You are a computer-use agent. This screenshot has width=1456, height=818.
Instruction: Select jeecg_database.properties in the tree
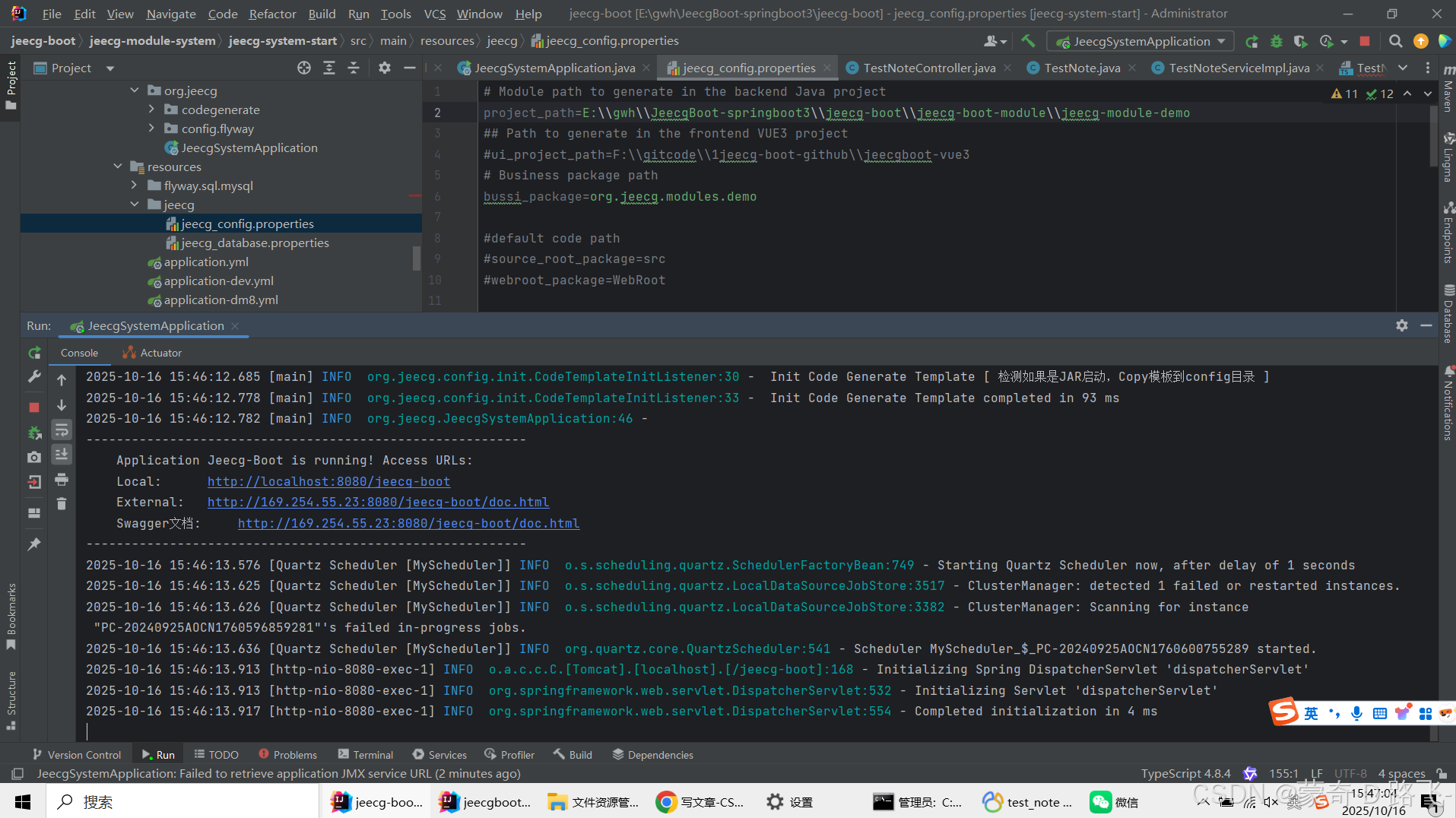[255, 243]
